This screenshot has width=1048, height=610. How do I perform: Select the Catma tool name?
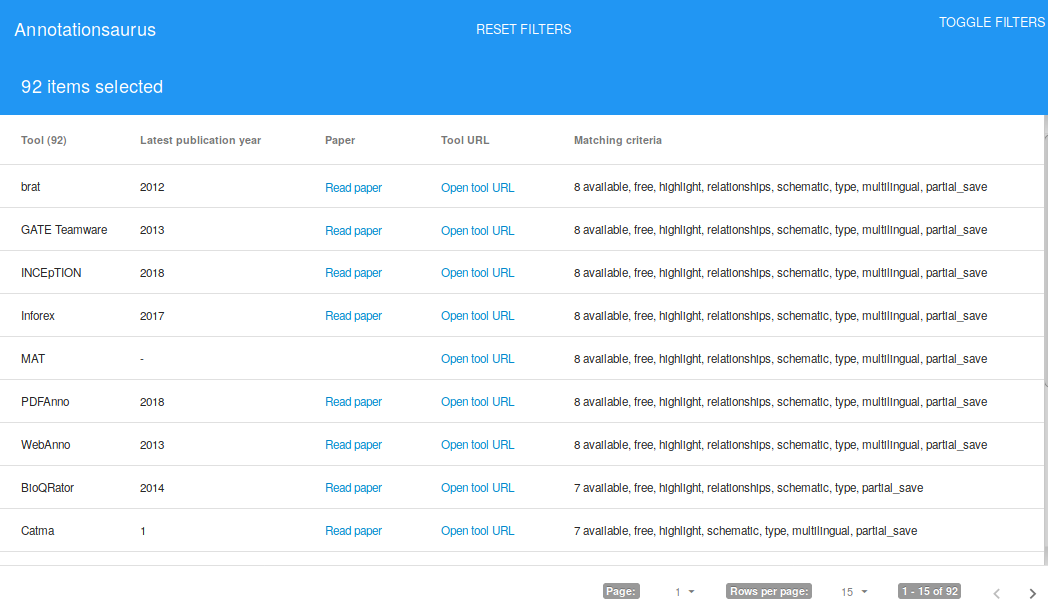tap(37, 530)
